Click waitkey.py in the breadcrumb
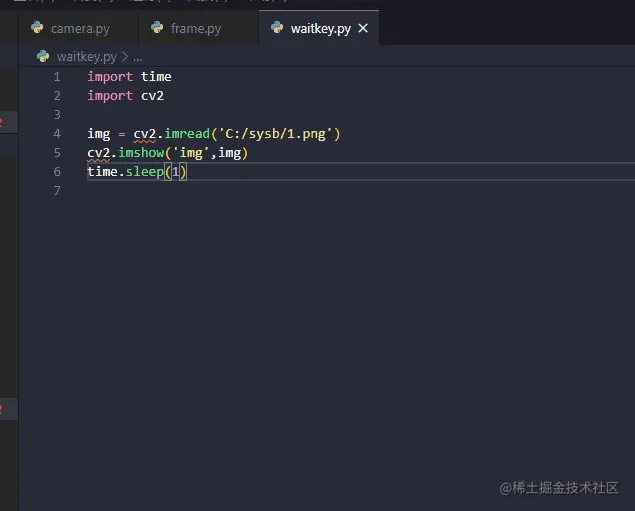The image size is (635, 511). (87, 57)
